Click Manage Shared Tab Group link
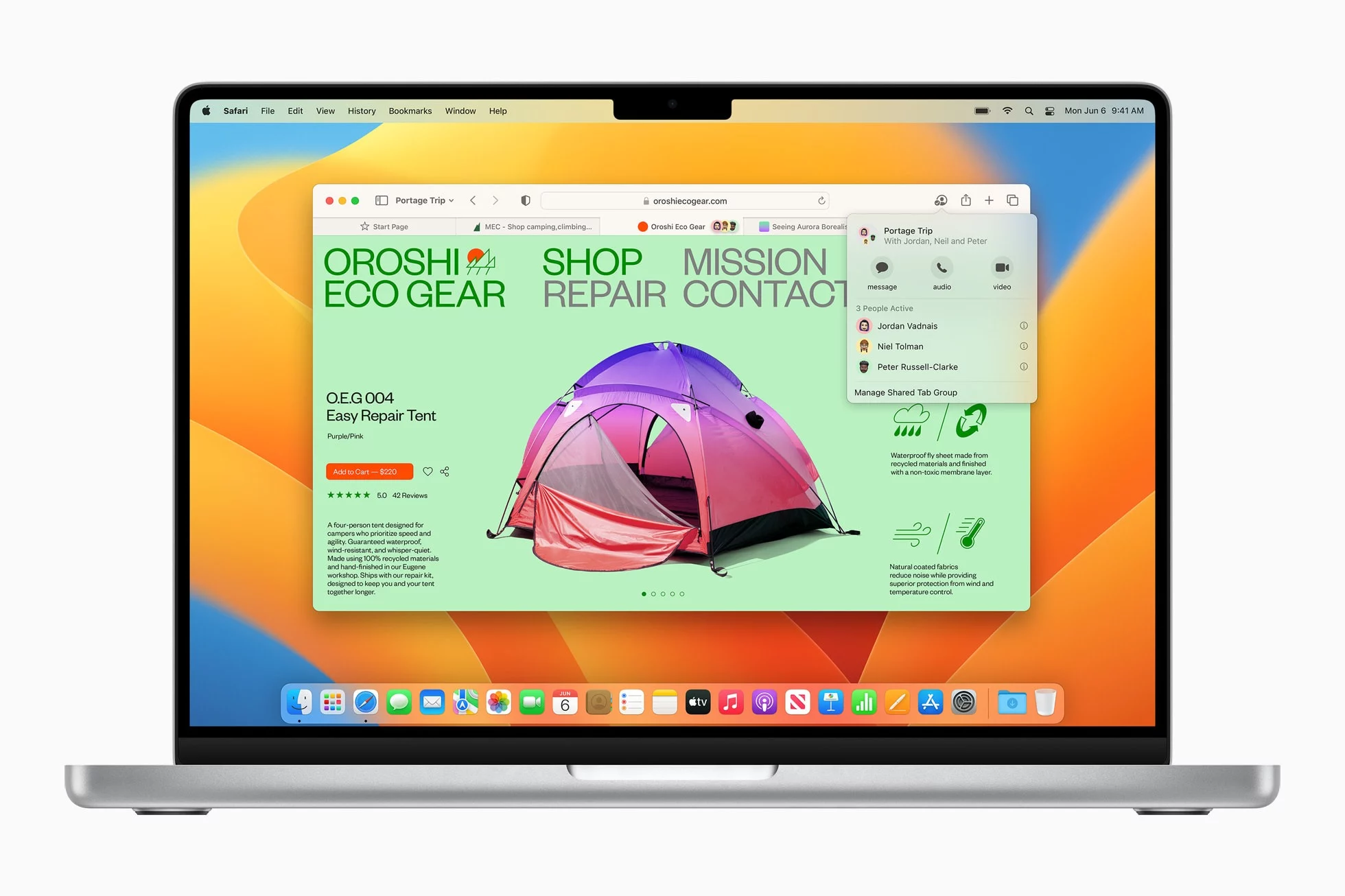The image size is (1345, 896). (x=905, y=392)
